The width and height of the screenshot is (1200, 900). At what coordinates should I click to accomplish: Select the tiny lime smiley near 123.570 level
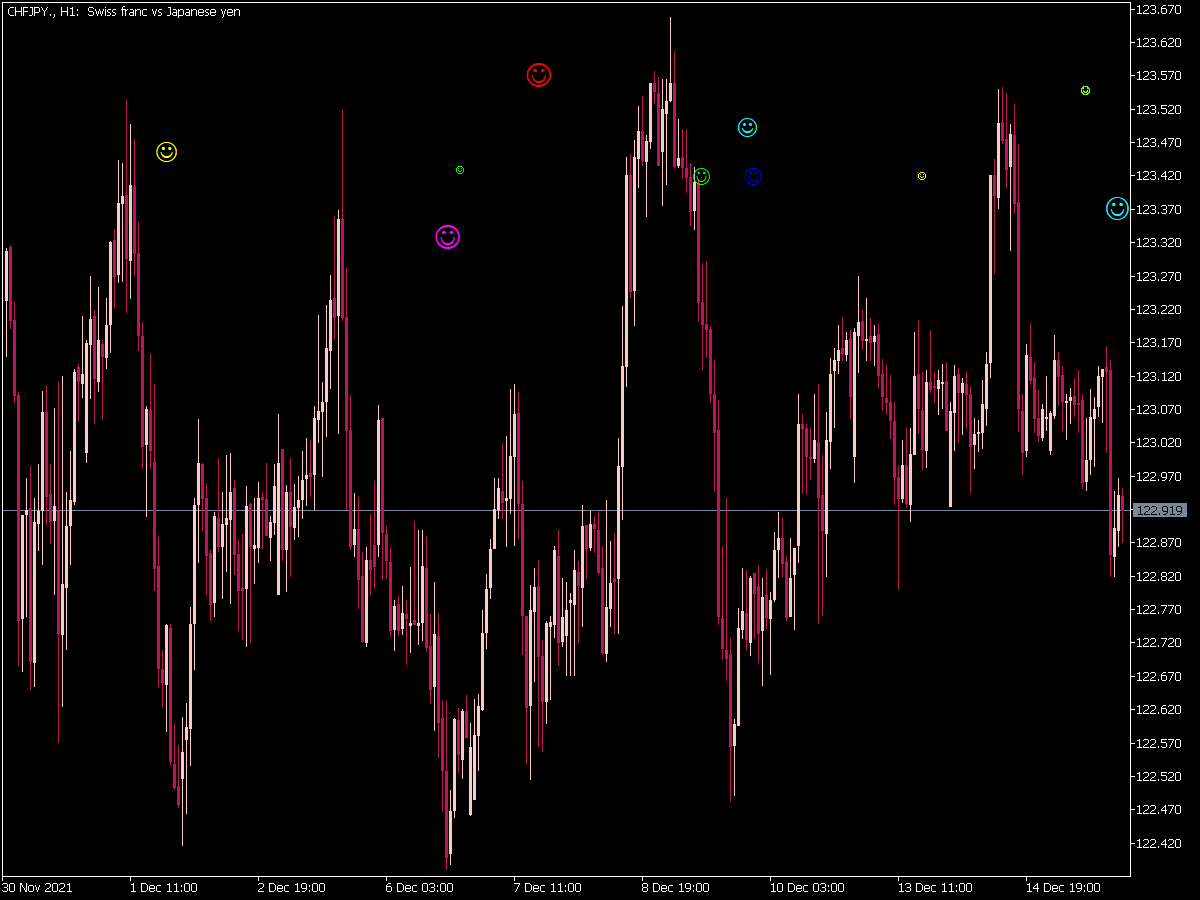coord(1085,90)
